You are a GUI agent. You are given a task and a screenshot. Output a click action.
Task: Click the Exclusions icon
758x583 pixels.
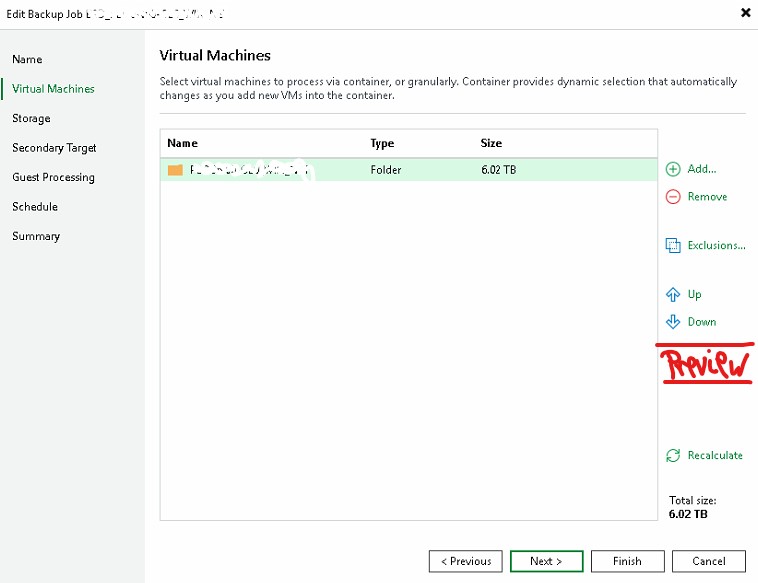click(673, 245)
